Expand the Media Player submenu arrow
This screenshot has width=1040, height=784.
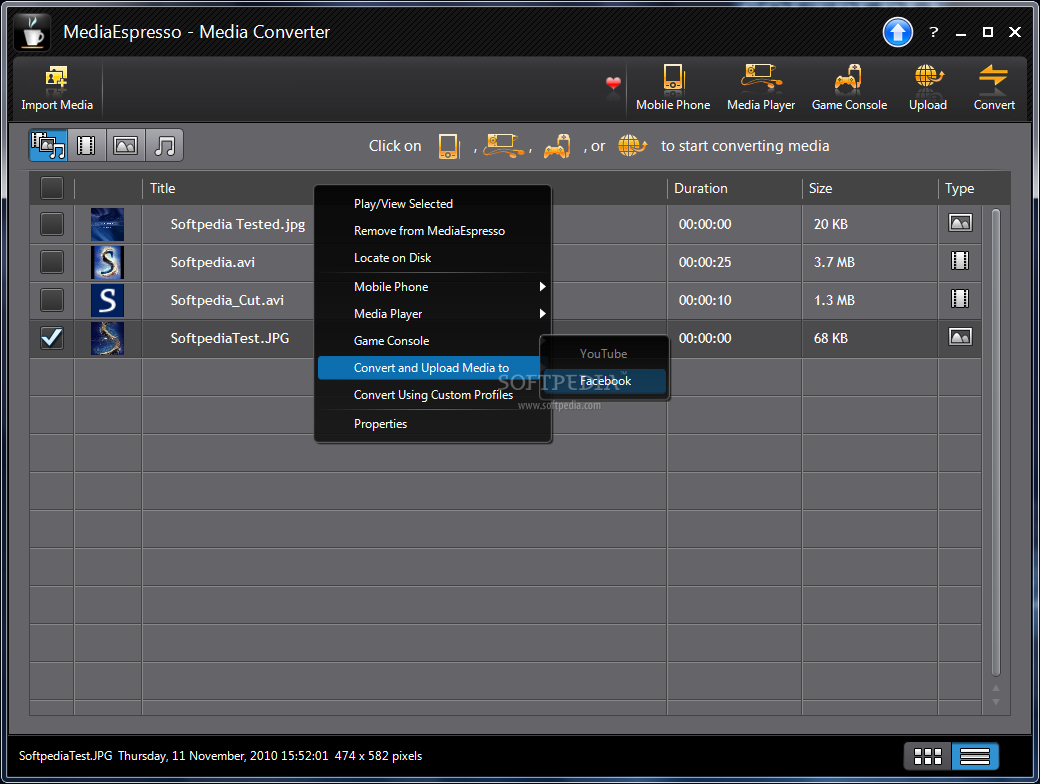[x=542, y=314]
